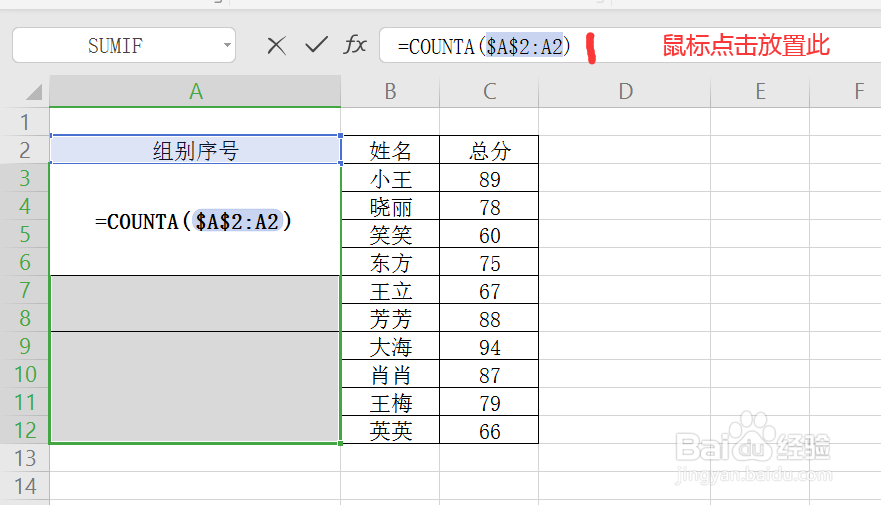This screenshot has width=881, height=505.
Task: Select the cell containing 小王
Action: click(x=390, y=180)
